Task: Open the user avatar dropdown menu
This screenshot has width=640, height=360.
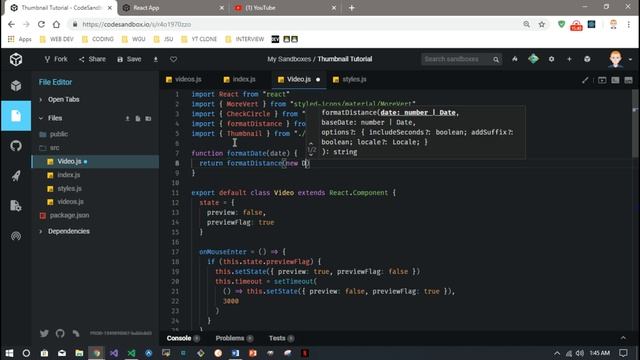Action: 620,60
